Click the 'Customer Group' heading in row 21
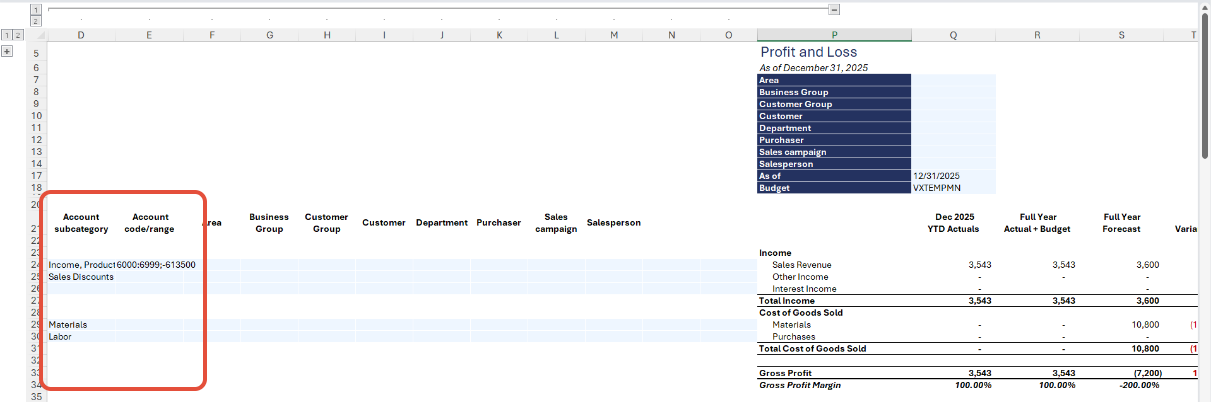 (x=327, y=223)
